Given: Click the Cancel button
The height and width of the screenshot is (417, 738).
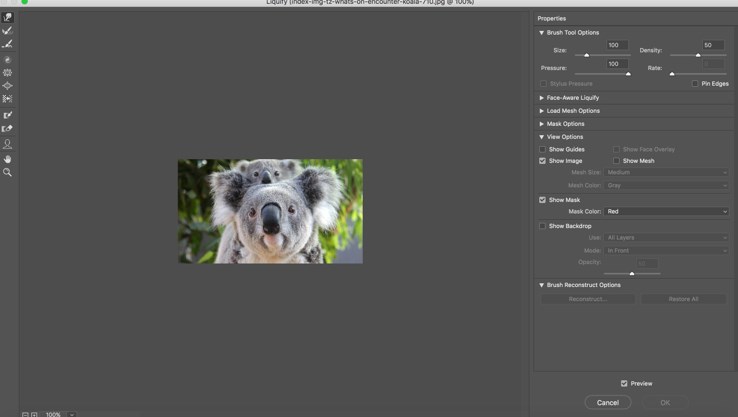Looking at the screenshot, I should 608,402.
